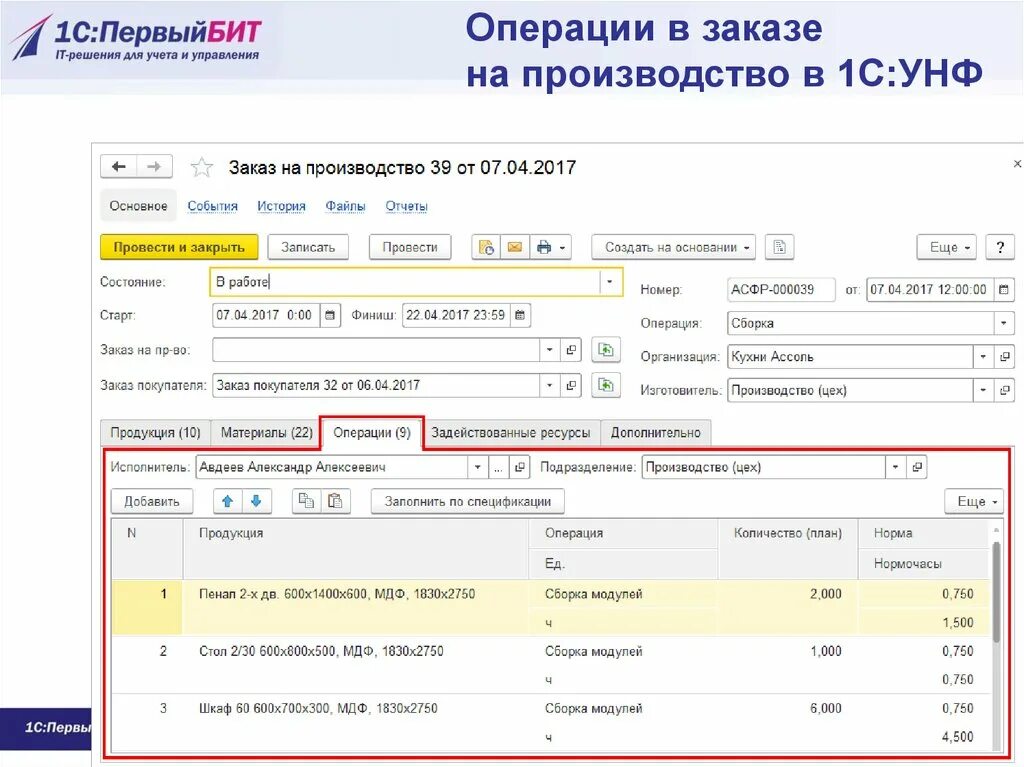
Task: Click the document movements report icon
Action: [487, 248]
